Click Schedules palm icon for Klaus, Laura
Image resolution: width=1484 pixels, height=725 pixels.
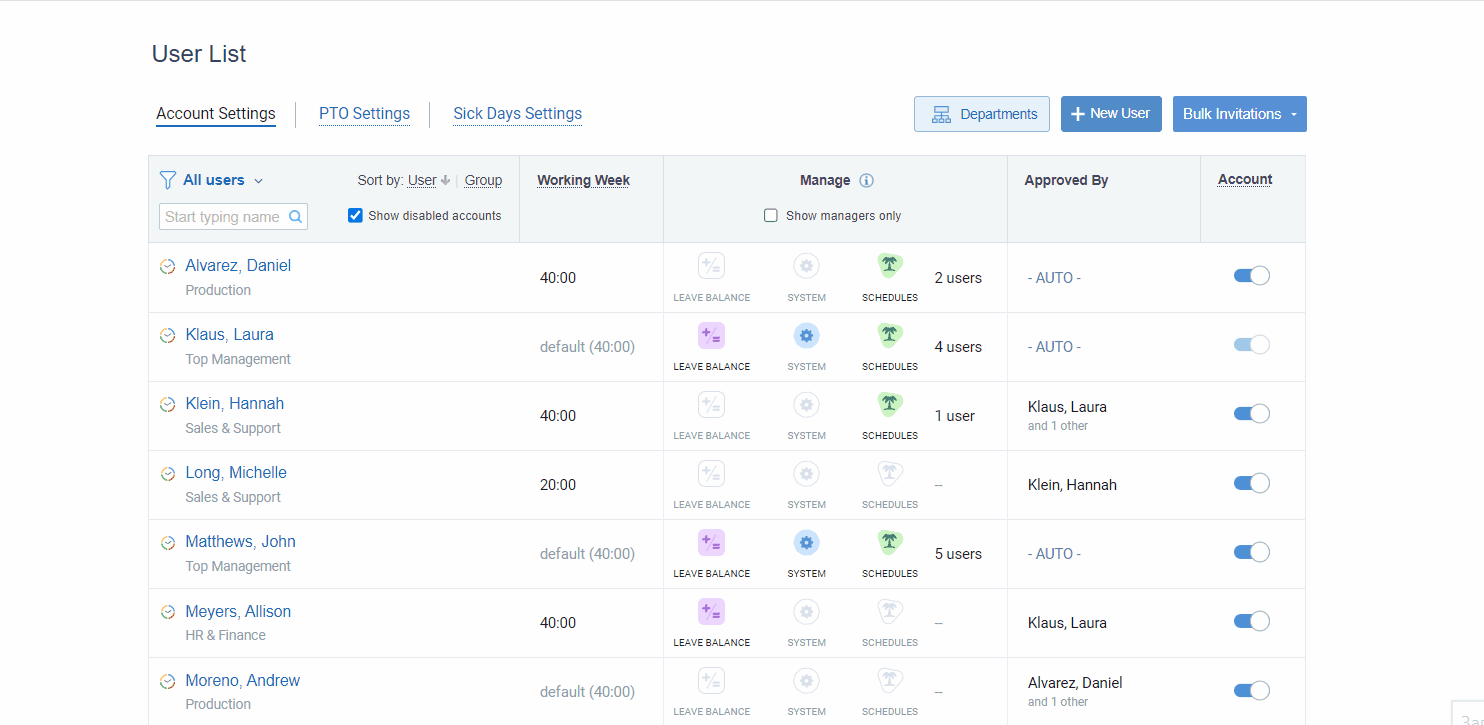[x=890, y=335]
